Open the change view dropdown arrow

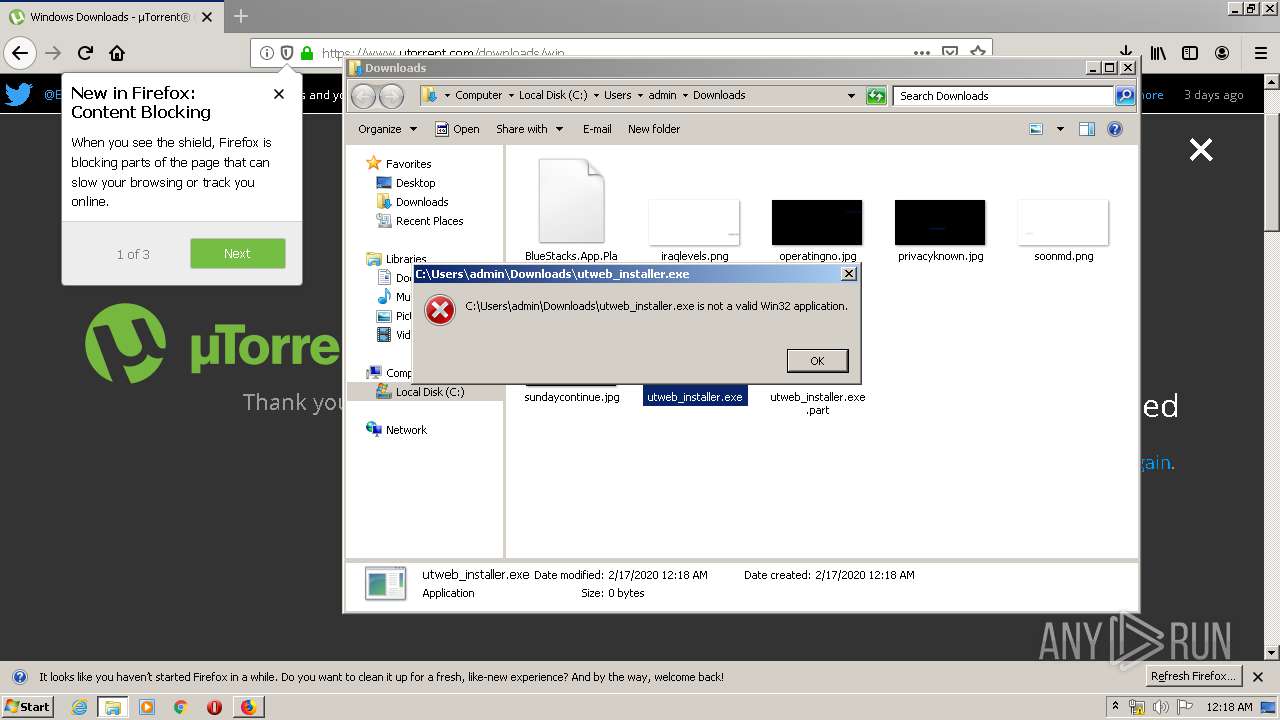click(x=1060, y=129)
